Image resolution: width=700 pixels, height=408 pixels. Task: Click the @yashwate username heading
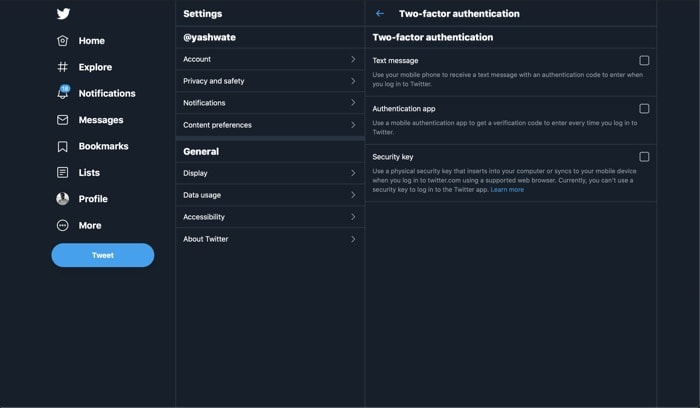(x=209, y=37)
